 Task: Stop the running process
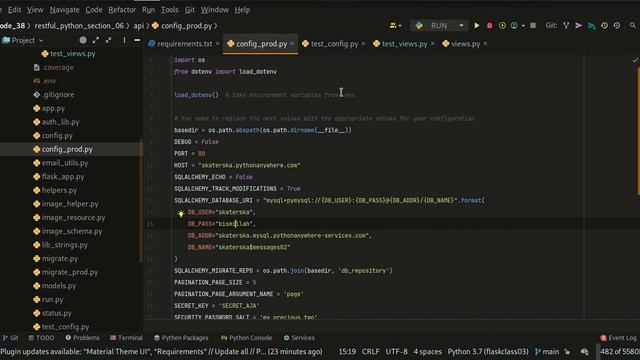point(533,25)
